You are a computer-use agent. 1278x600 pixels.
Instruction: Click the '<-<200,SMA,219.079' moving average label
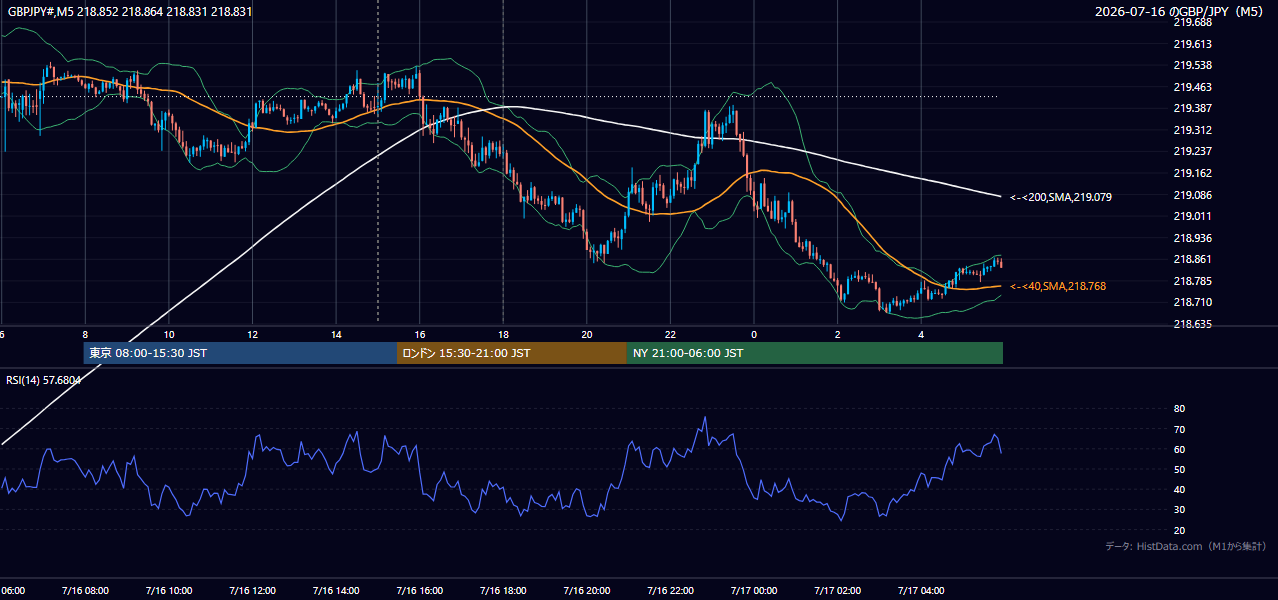(1061, 197)
